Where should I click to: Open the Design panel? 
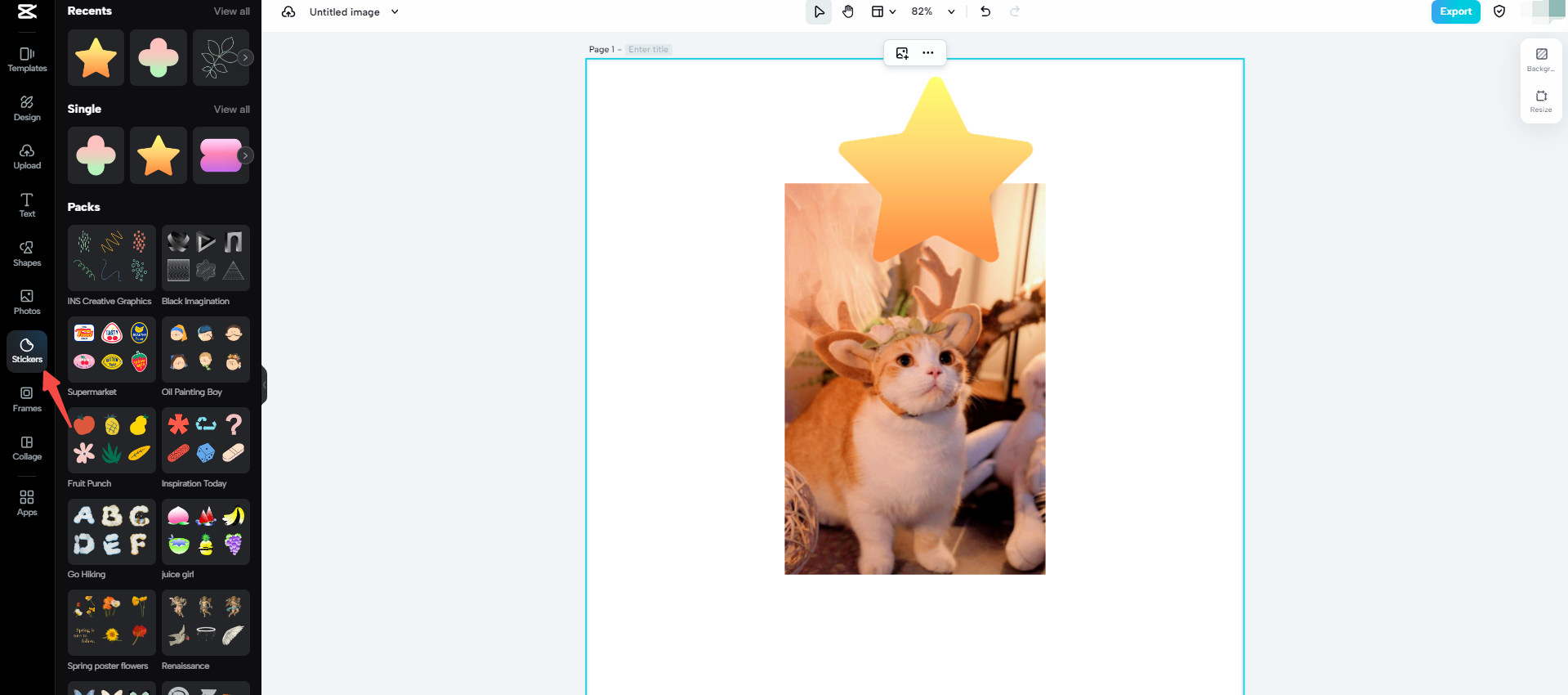[x=27, y=108]
